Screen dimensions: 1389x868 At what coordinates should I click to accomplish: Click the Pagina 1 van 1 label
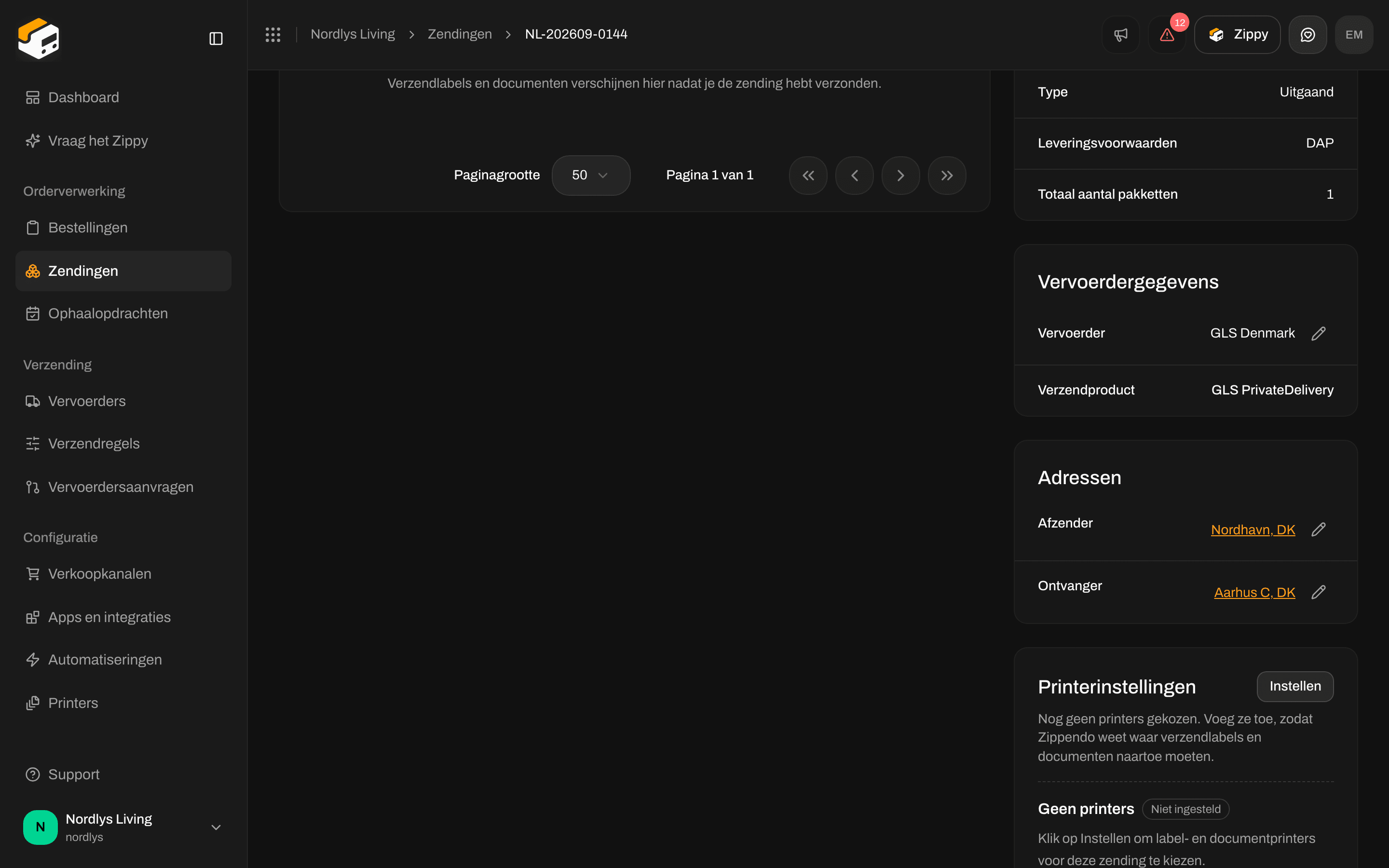pyautogui.click(x=709, y=175)
